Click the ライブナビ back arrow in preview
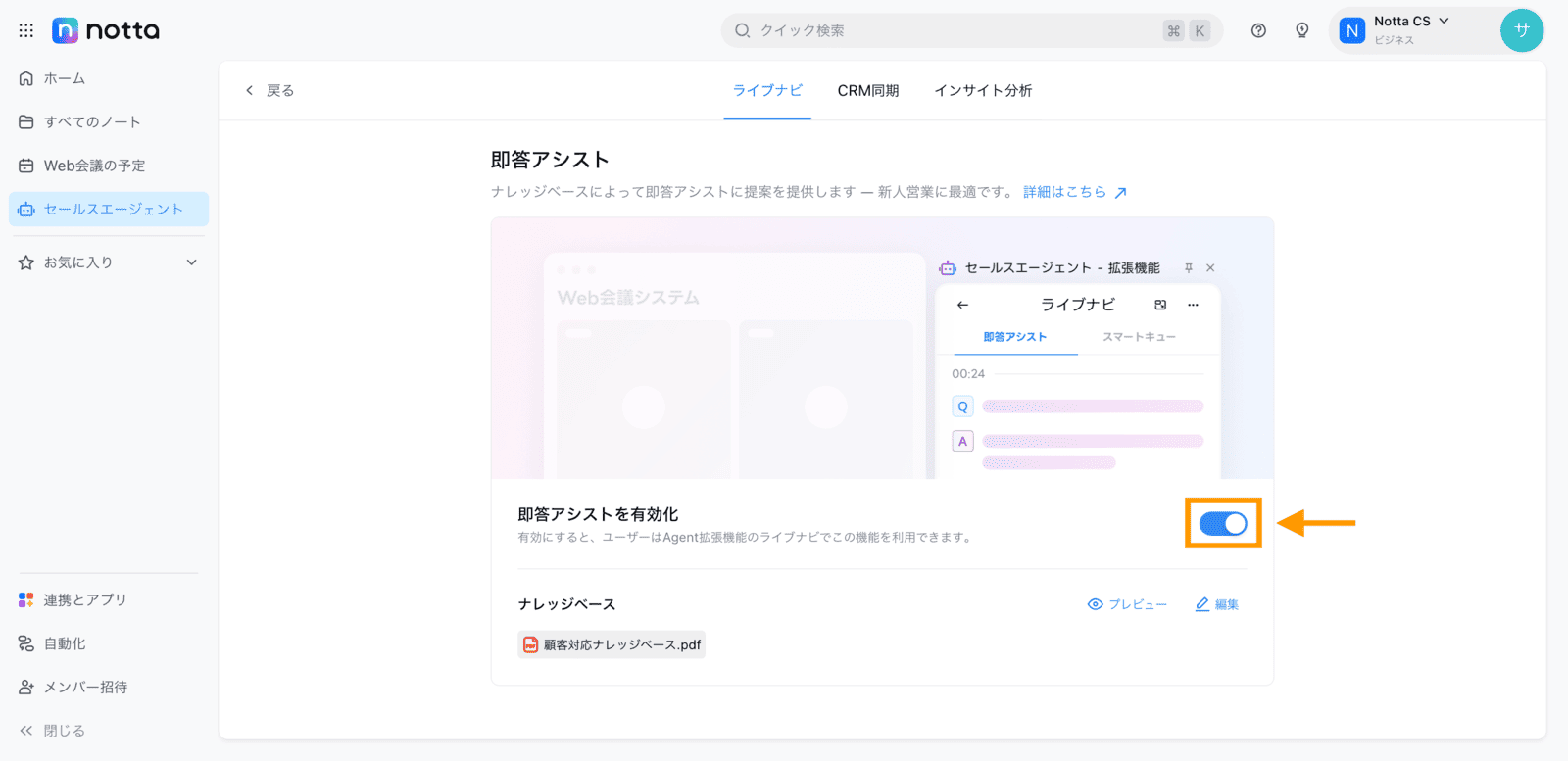The image size is (1568, 761). pos(962,305)
